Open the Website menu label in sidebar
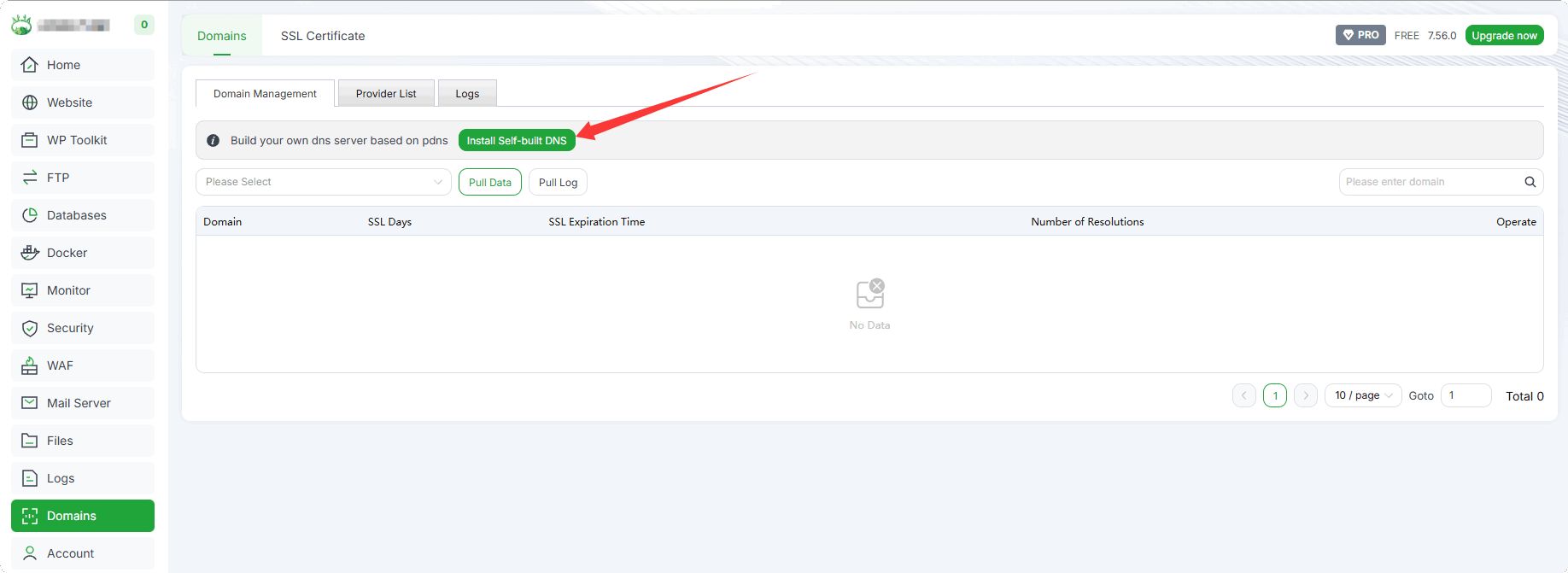This screenshot has width=1568, height=573. pos(69,102)
